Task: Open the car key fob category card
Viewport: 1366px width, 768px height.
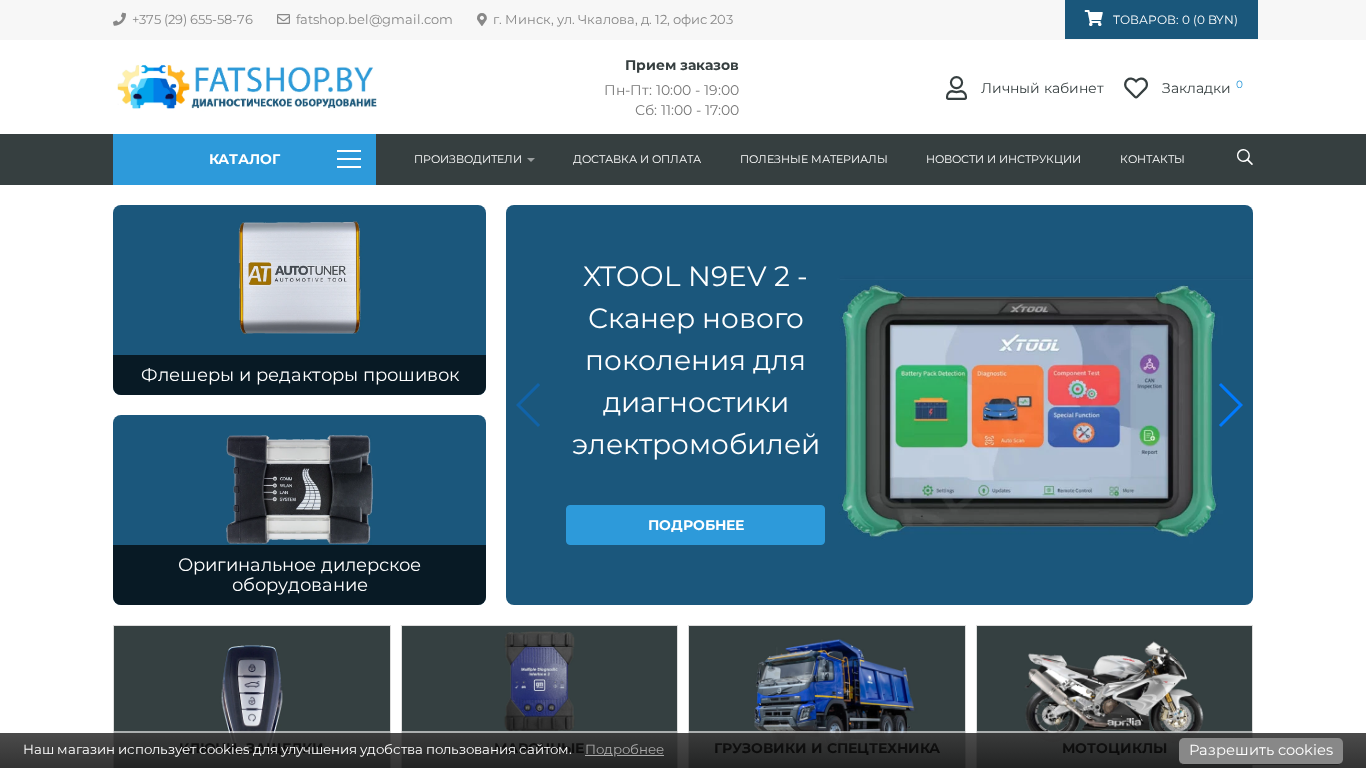Action: coord(252,697)
